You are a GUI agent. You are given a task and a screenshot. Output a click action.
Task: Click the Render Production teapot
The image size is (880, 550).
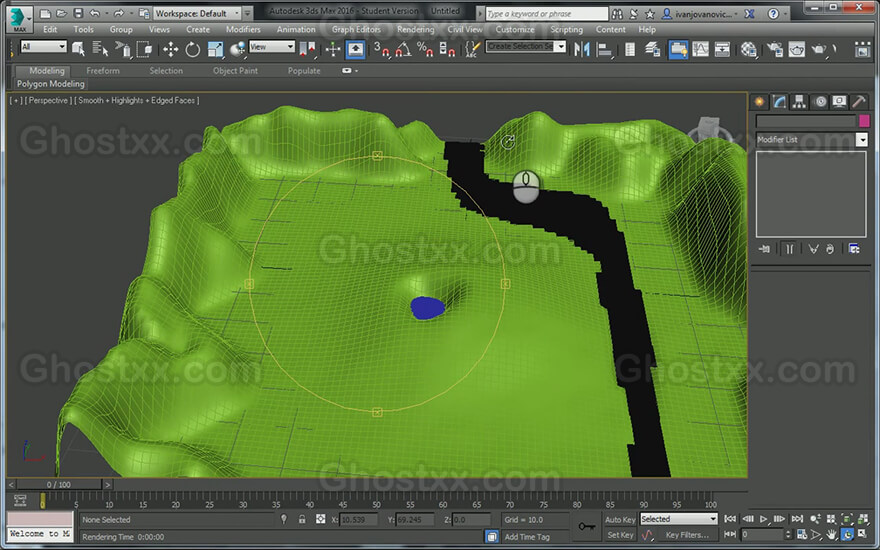[x=819, y=49]
